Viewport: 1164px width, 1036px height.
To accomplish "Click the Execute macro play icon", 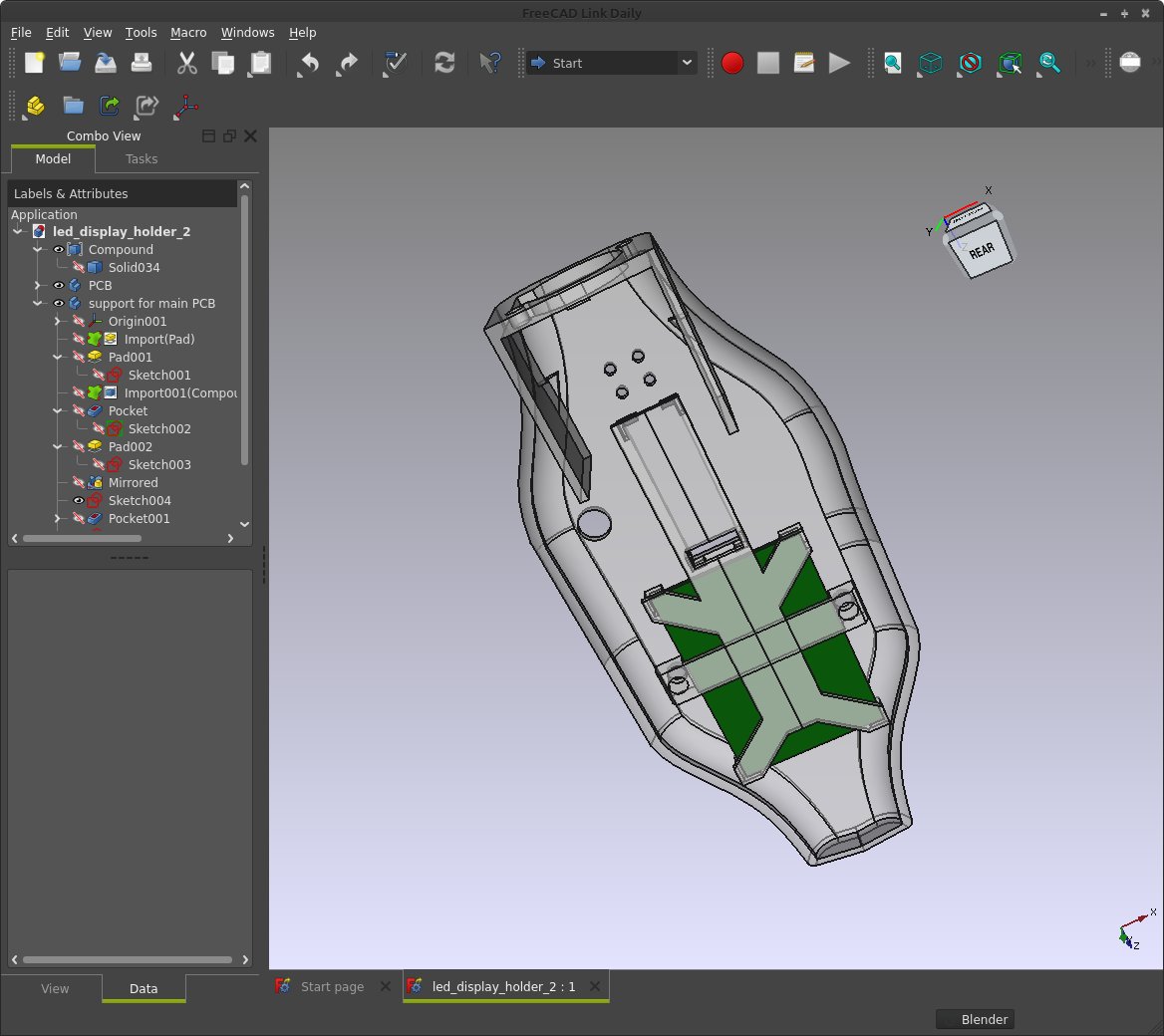I will coord(839,63).
